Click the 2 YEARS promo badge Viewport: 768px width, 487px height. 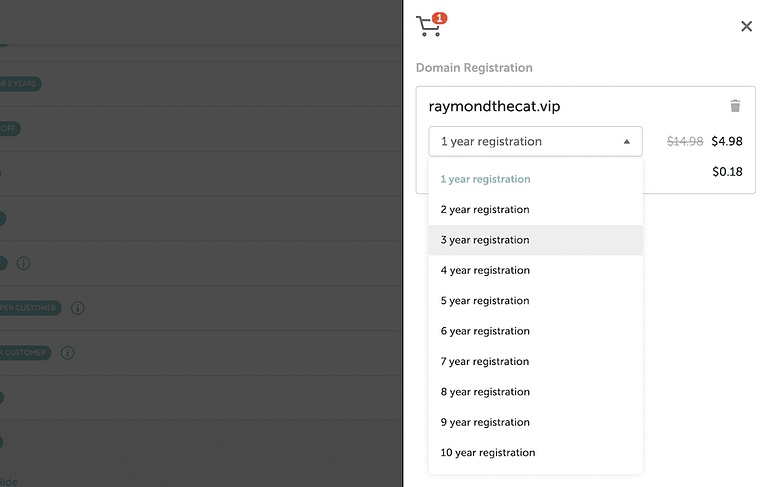tap(20, 84)
